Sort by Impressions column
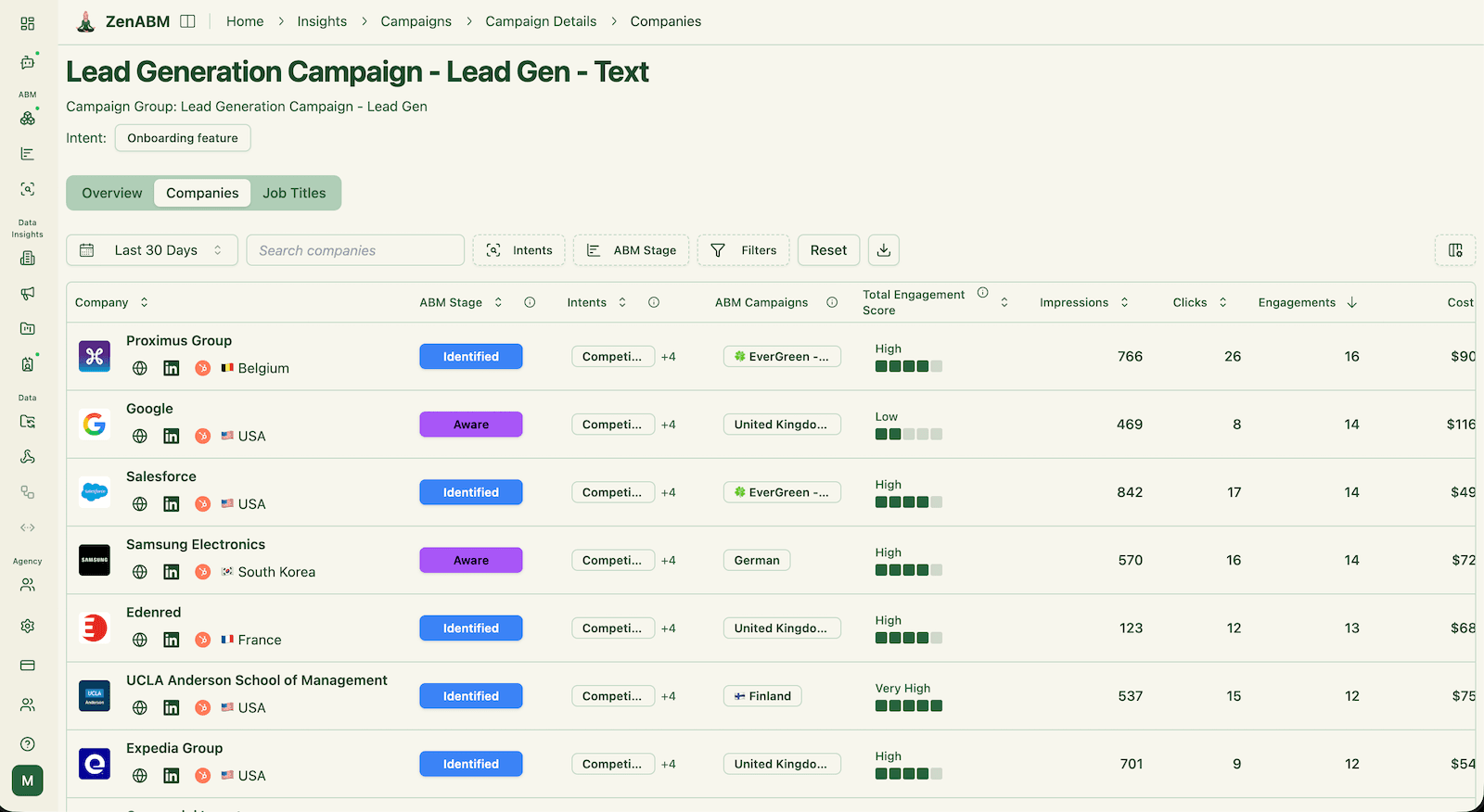The width and height of the screenshot is (1484, 812). (1084, 302)
